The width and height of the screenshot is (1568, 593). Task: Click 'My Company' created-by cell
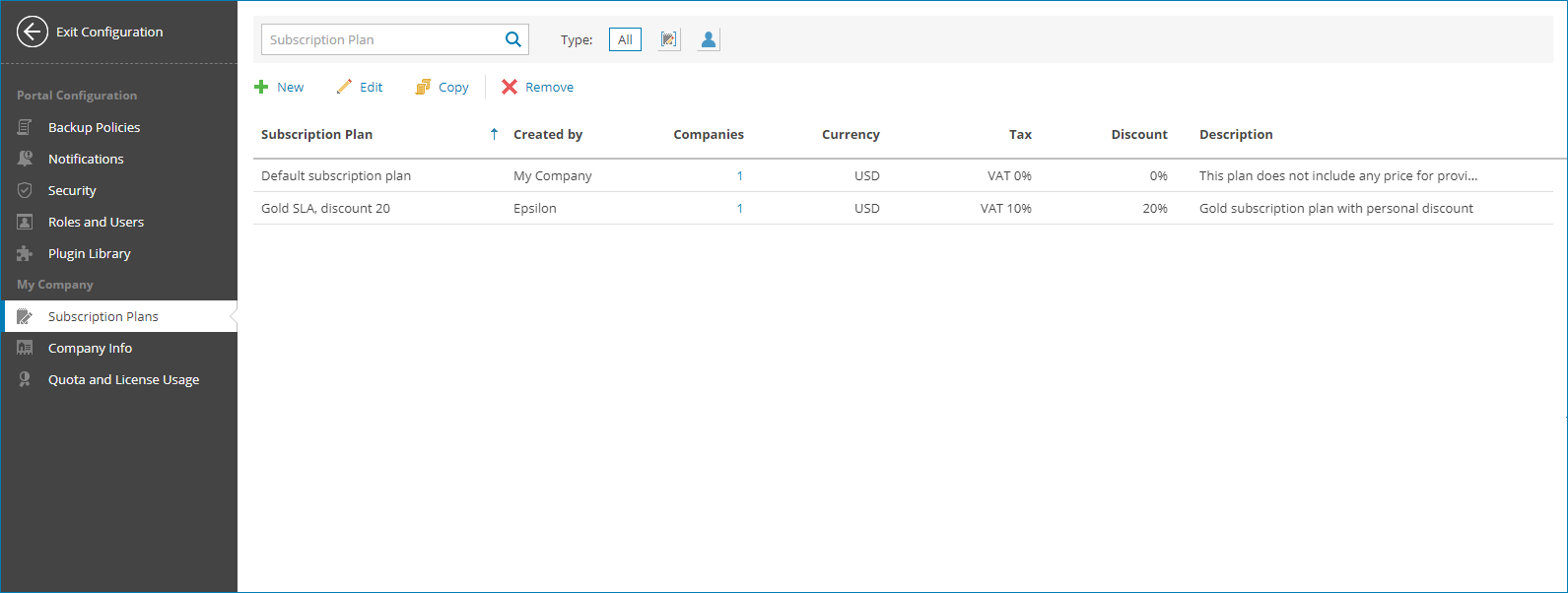coord(553,175)
